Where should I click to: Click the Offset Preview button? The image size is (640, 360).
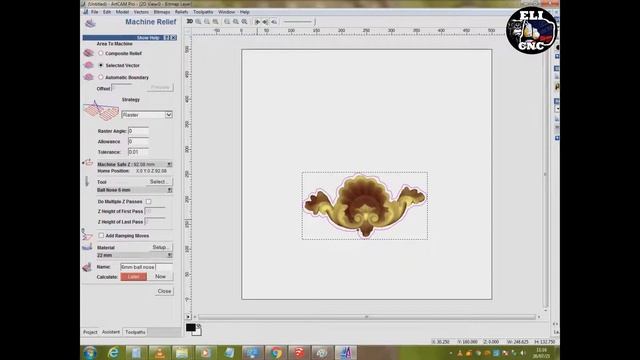pos(160,87)
